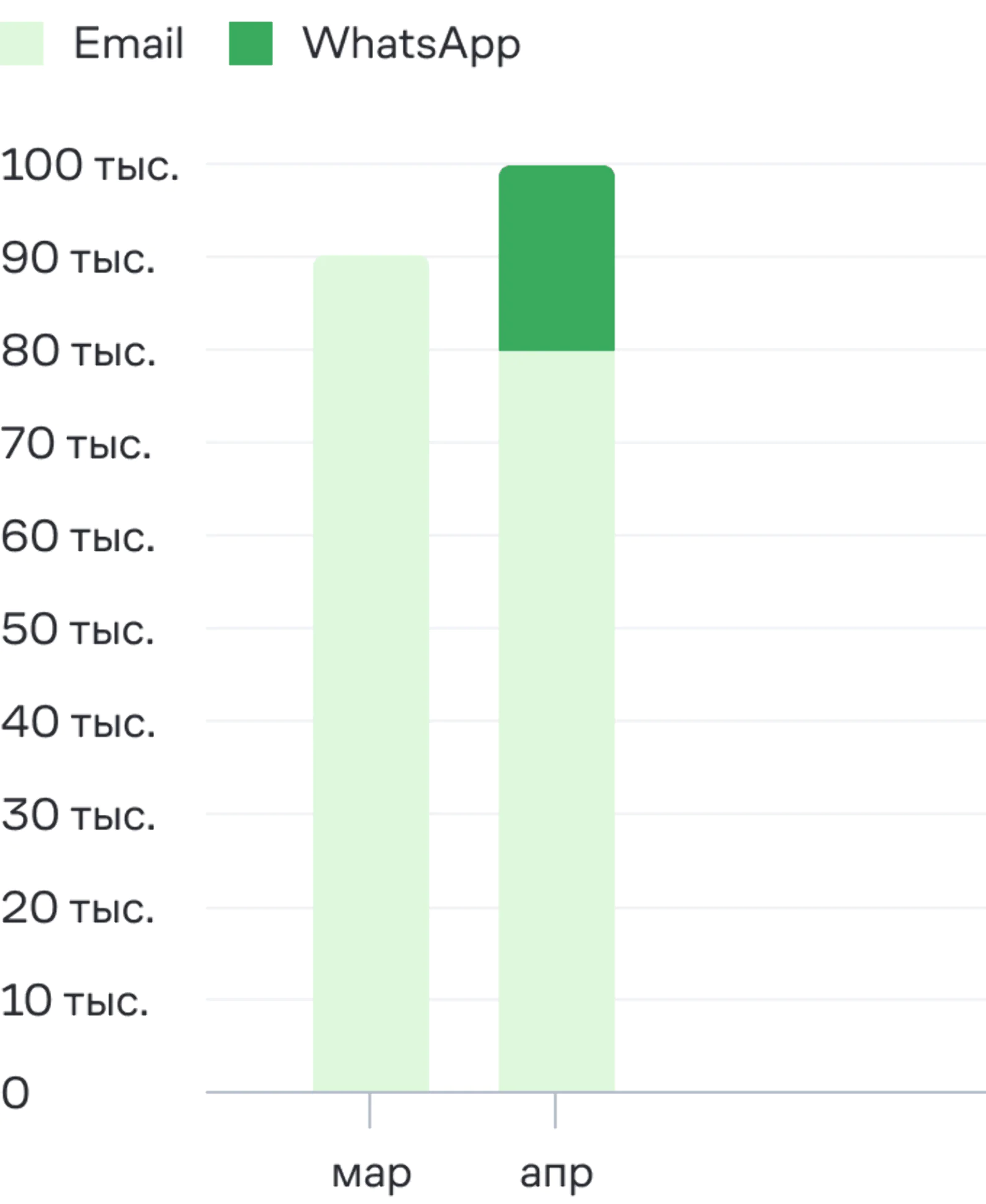
Task: Click the 90 тыс. axis label
Action: 78,258
